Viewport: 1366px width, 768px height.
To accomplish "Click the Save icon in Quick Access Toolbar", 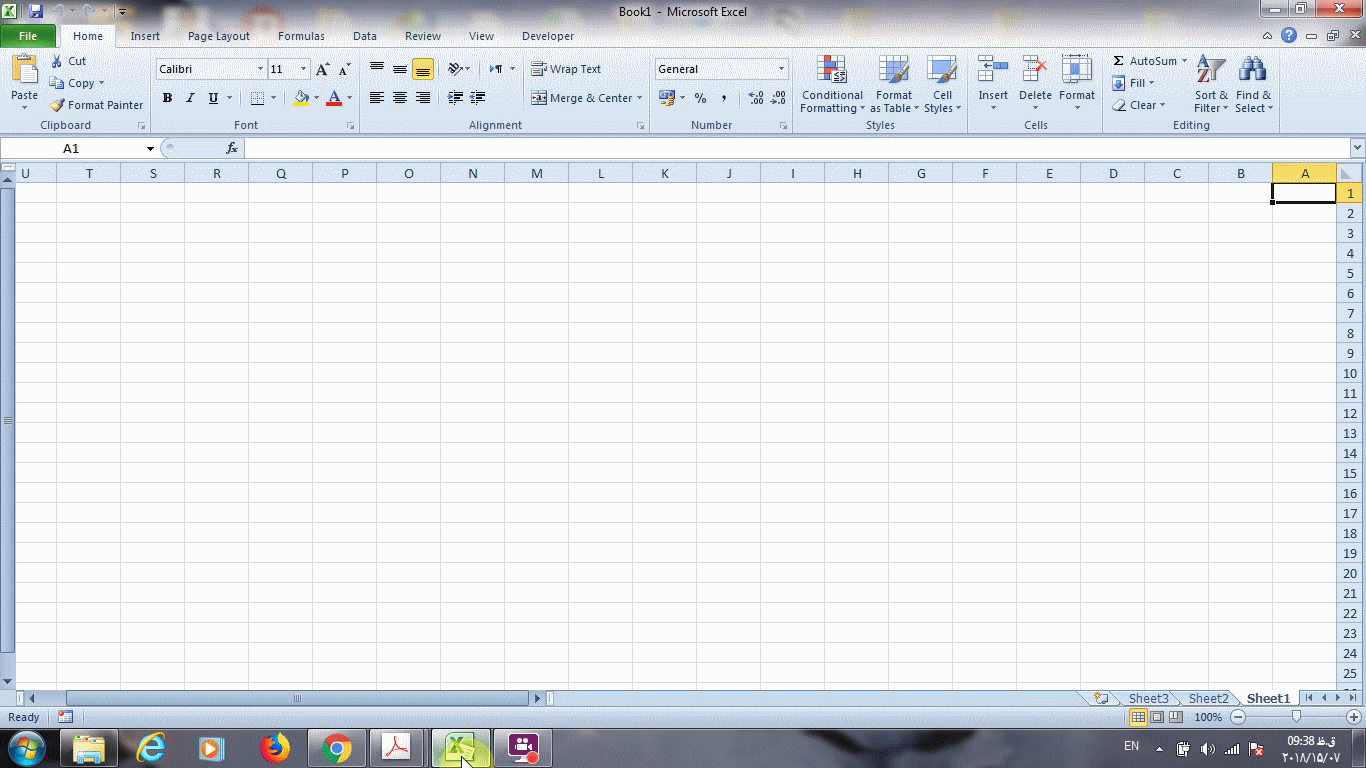I will coord(36,12).
